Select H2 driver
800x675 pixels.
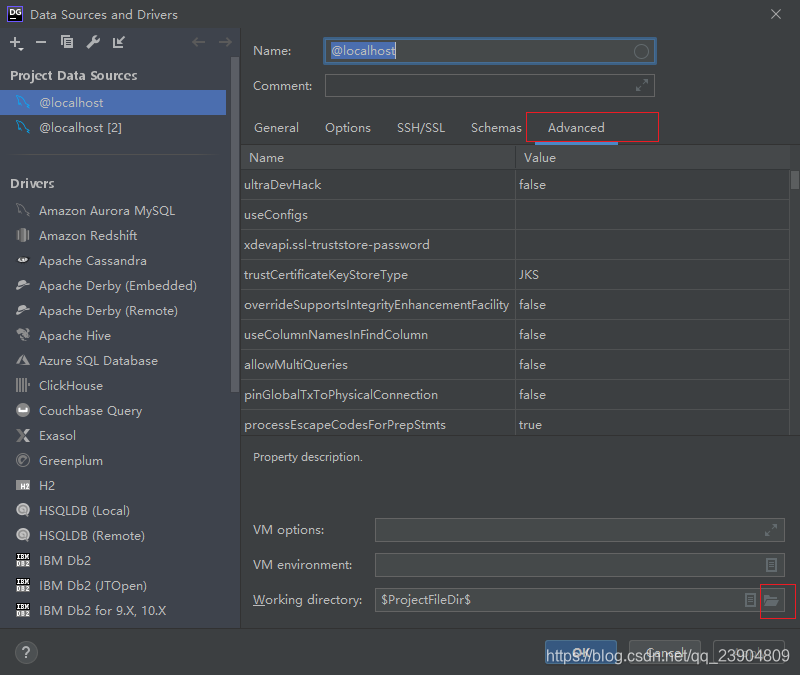(115, 486)
